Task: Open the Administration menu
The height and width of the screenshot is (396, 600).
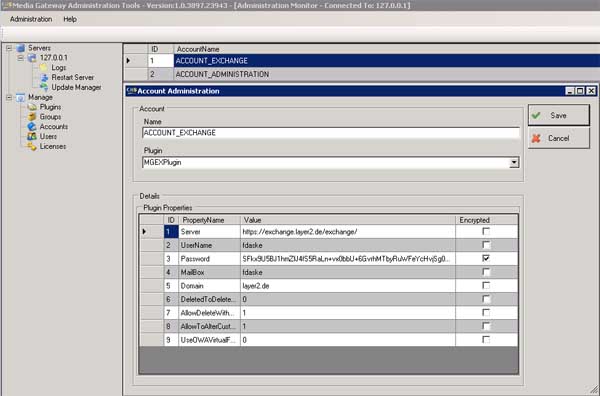Action: point(31,19)
